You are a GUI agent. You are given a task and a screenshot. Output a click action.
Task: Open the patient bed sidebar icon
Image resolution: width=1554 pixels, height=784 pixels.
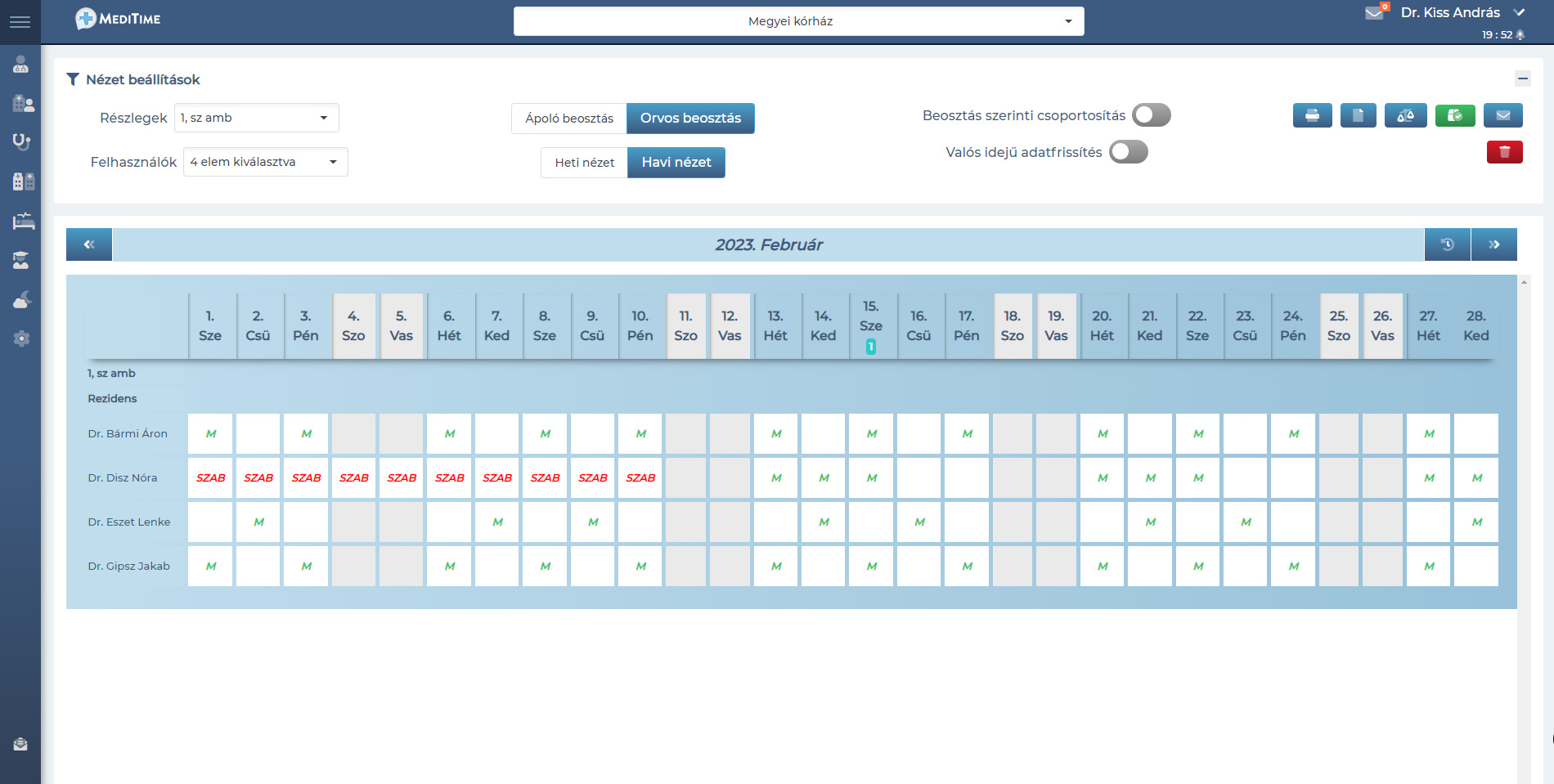point(23,221)
